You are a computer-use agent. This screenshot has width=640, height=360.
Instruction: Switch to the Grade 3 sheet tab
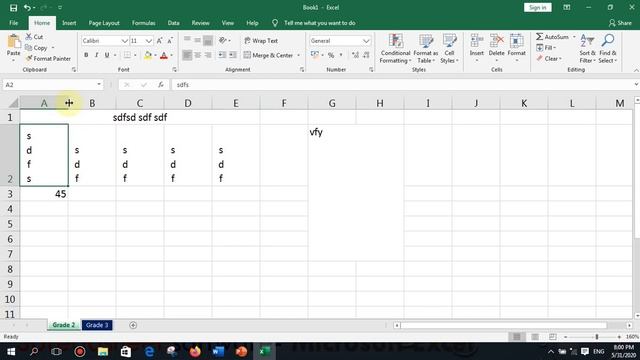click(x=97, y=325)
